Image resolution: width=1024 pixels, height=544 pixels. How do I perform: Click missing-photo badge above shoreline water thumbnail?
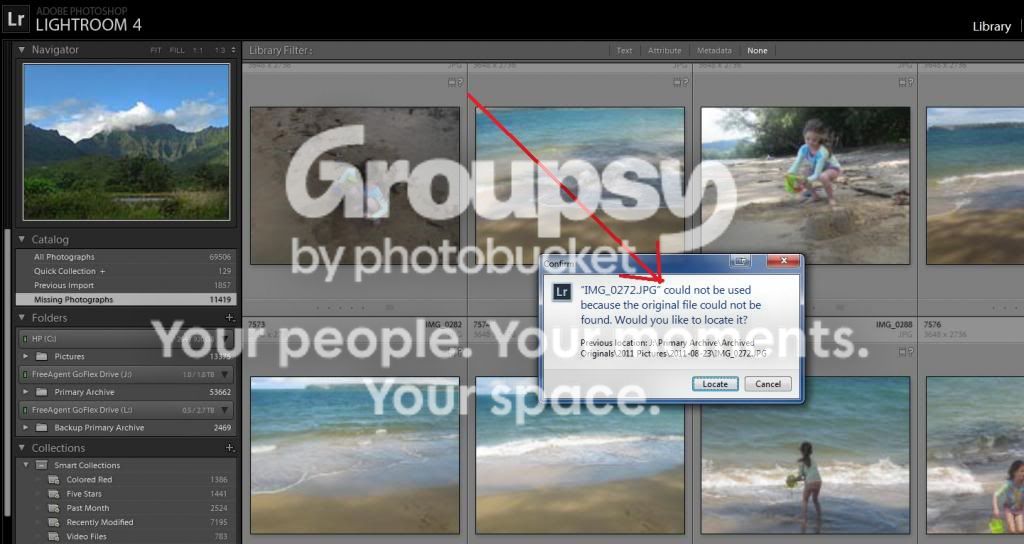(x=680, y=82)
